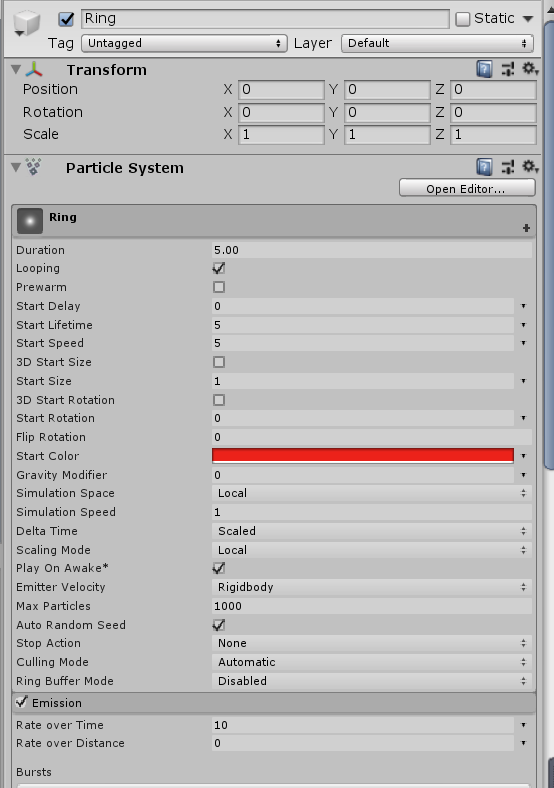Click the Open Editor button
554x788 pixels.
467,188
